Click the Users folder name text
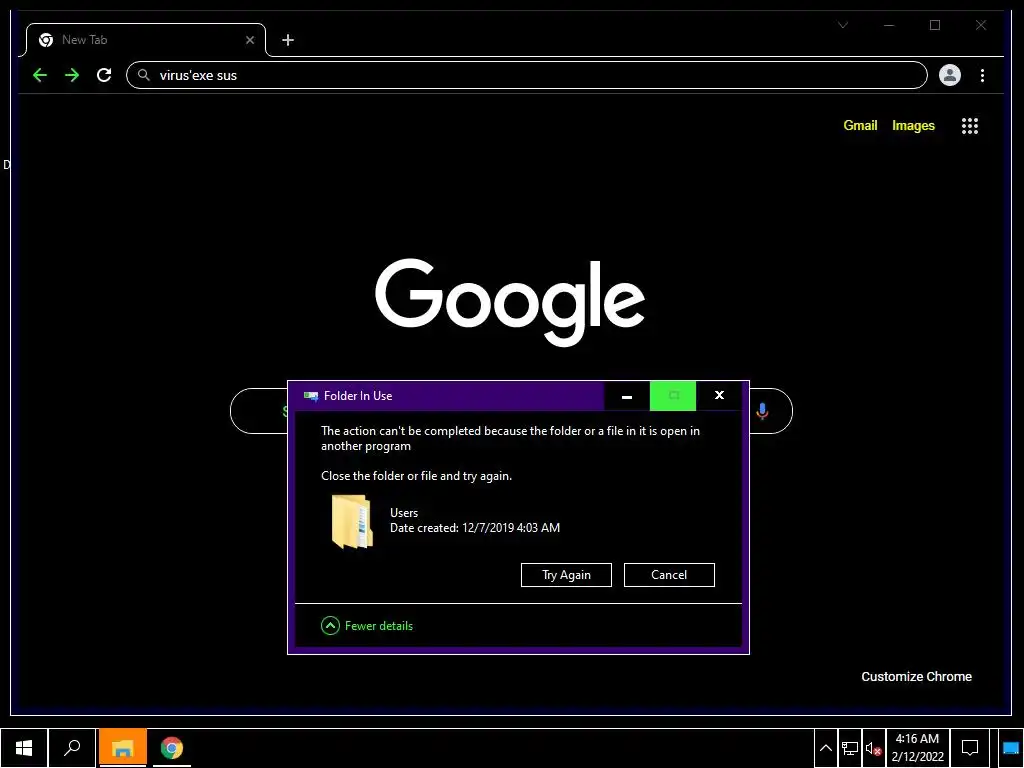 (x=404, y=513)
